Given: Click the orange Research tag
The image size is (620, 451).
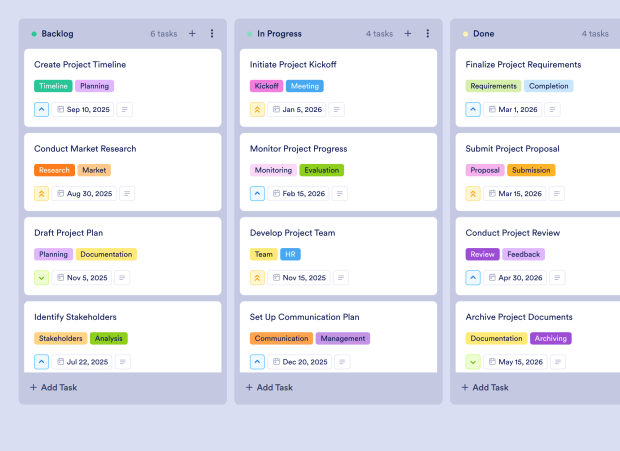Looking at the screenshot, I should pos(54,170).
